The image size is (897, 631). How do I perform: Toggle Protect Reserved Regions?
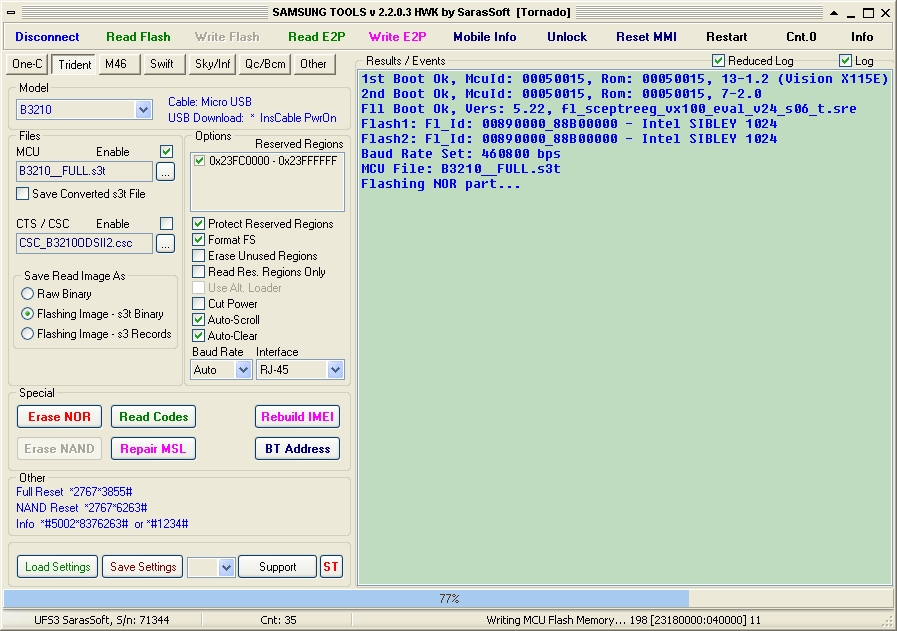(x=198, y=224)
